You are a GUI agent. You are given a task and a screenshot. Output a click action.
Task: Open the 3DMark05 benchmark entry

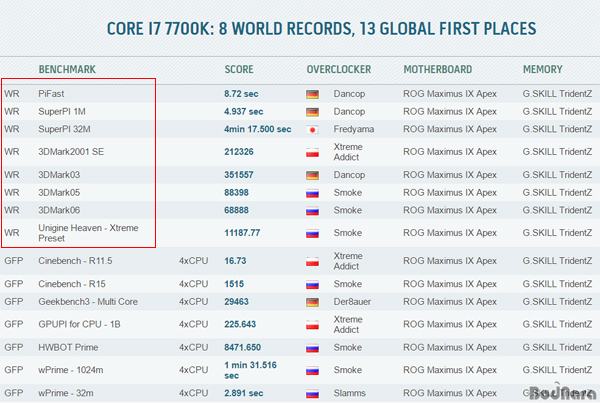(59, 193)
